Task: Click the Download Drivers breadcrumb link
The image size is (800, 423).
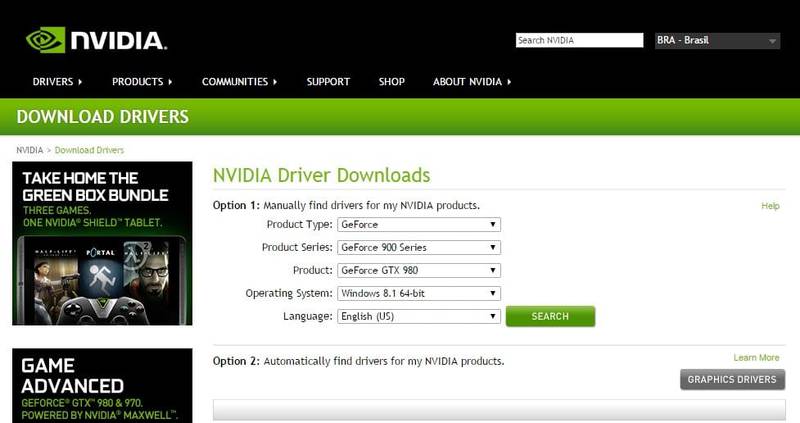Action: [x=89, y=150]
